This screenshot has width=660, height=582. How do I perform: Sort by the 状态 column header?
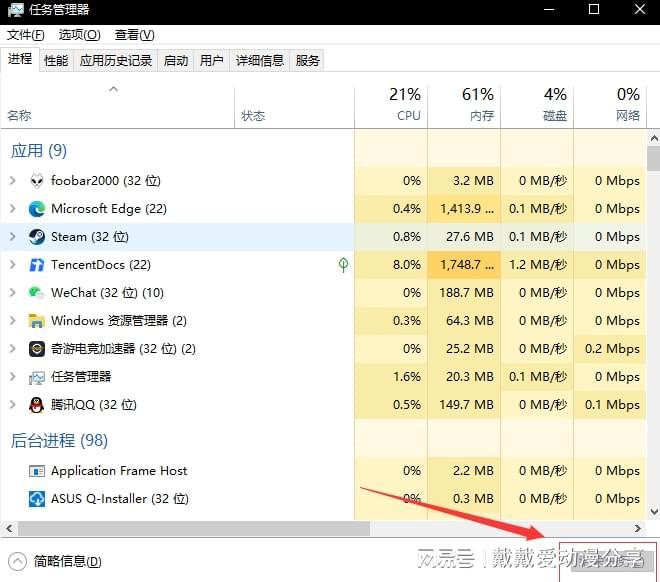pyautogui.click(x=294, y=107)
